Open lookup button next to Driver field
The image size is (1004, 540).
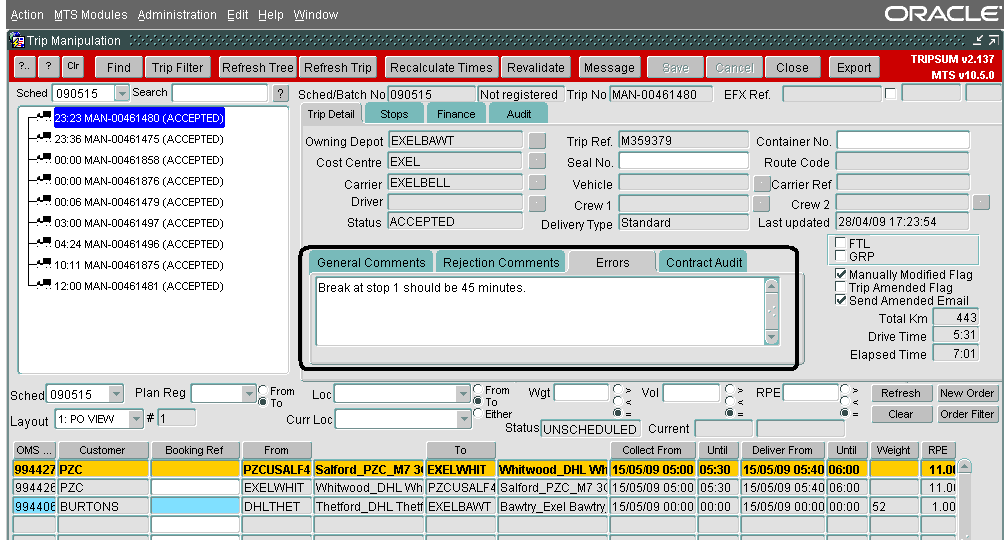click(537, 204)
